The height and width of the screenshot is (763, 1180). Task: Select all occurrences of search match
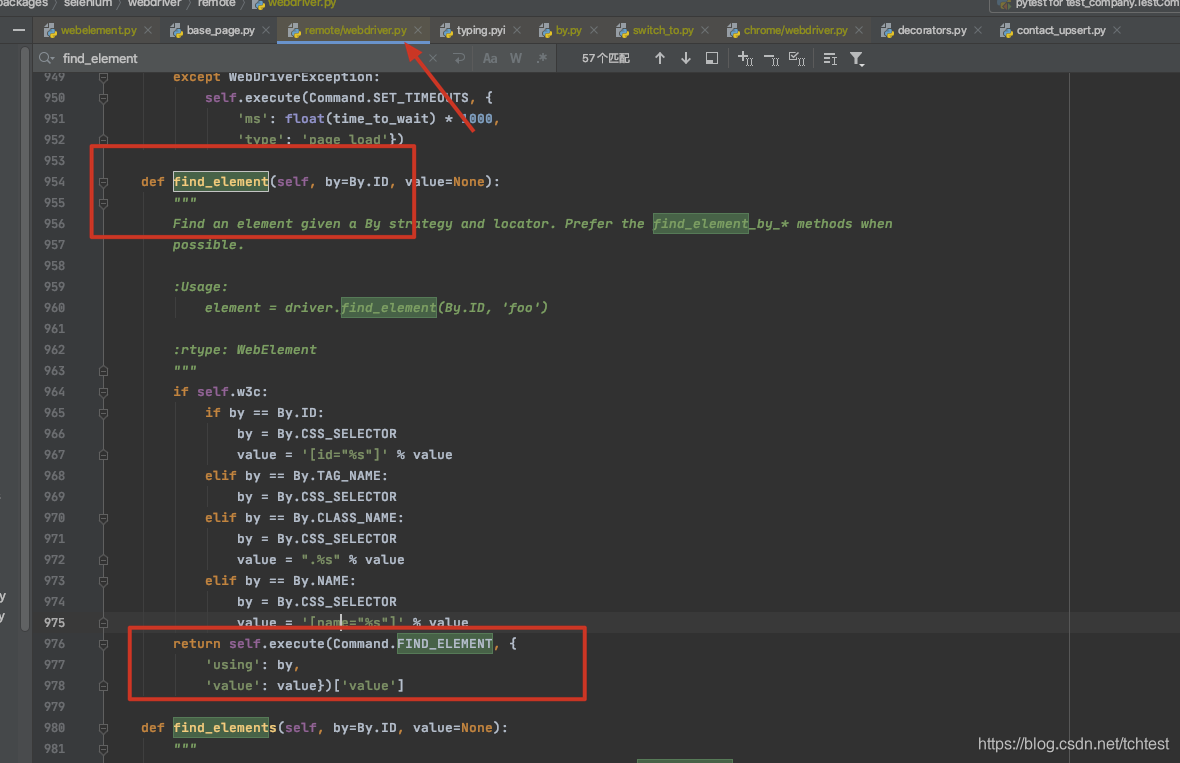[796, 57]
